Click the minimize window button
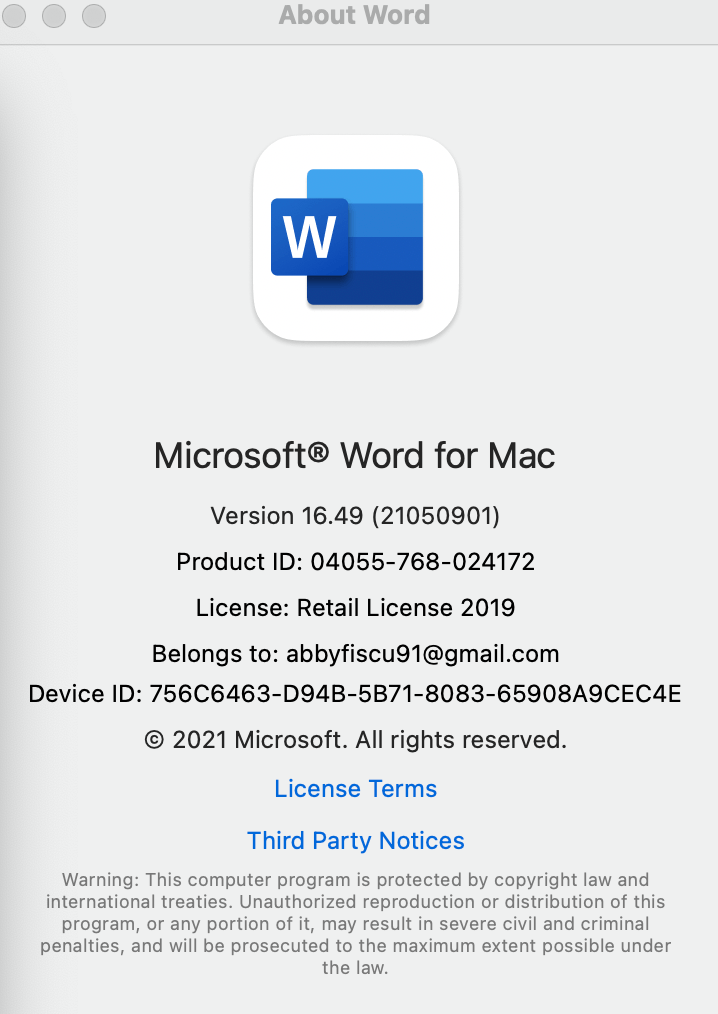This screenshot has height=1014, width=718. point(54,16)
